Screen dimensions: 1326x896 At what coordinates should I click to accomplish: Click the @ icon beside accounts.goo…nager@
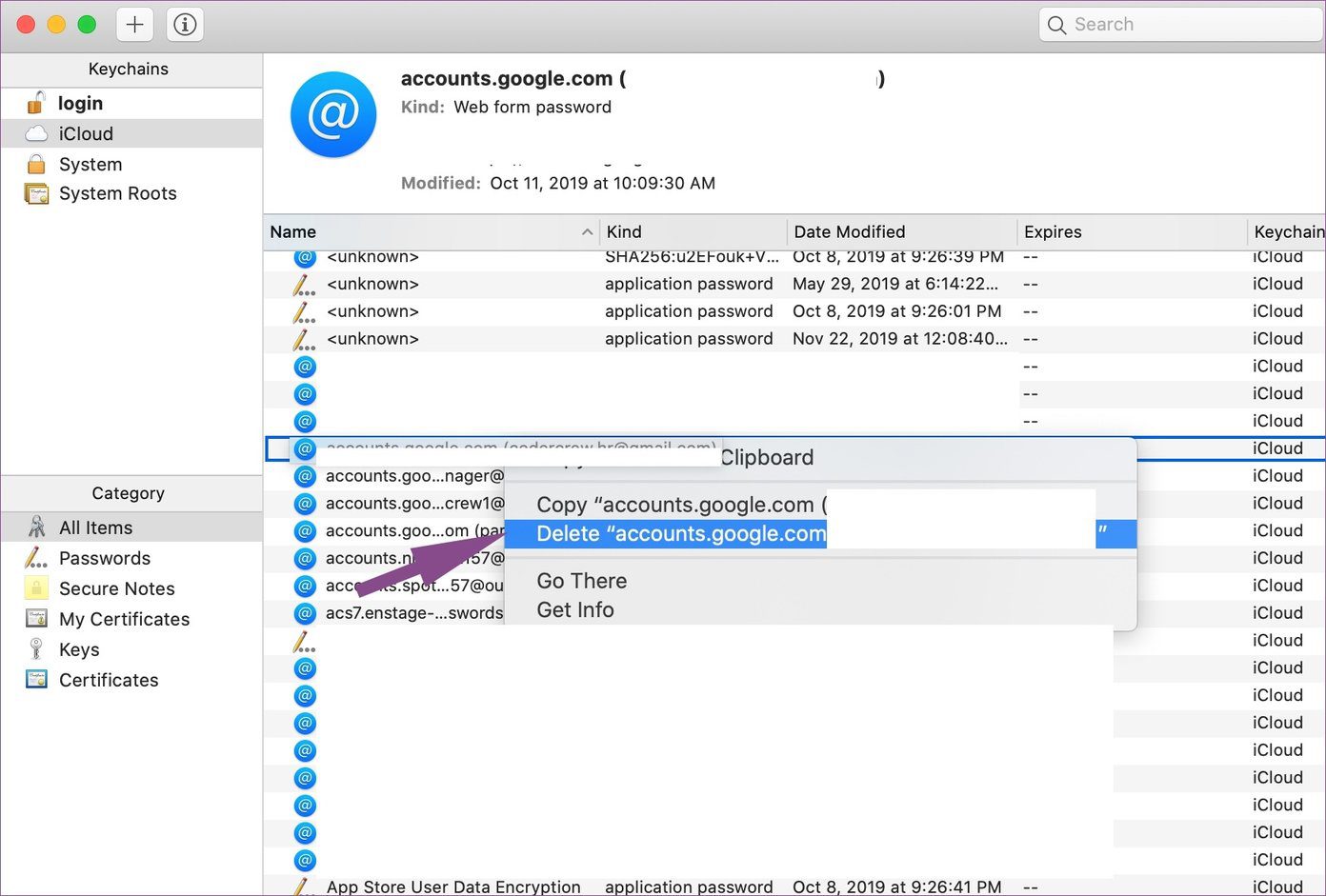305,476
